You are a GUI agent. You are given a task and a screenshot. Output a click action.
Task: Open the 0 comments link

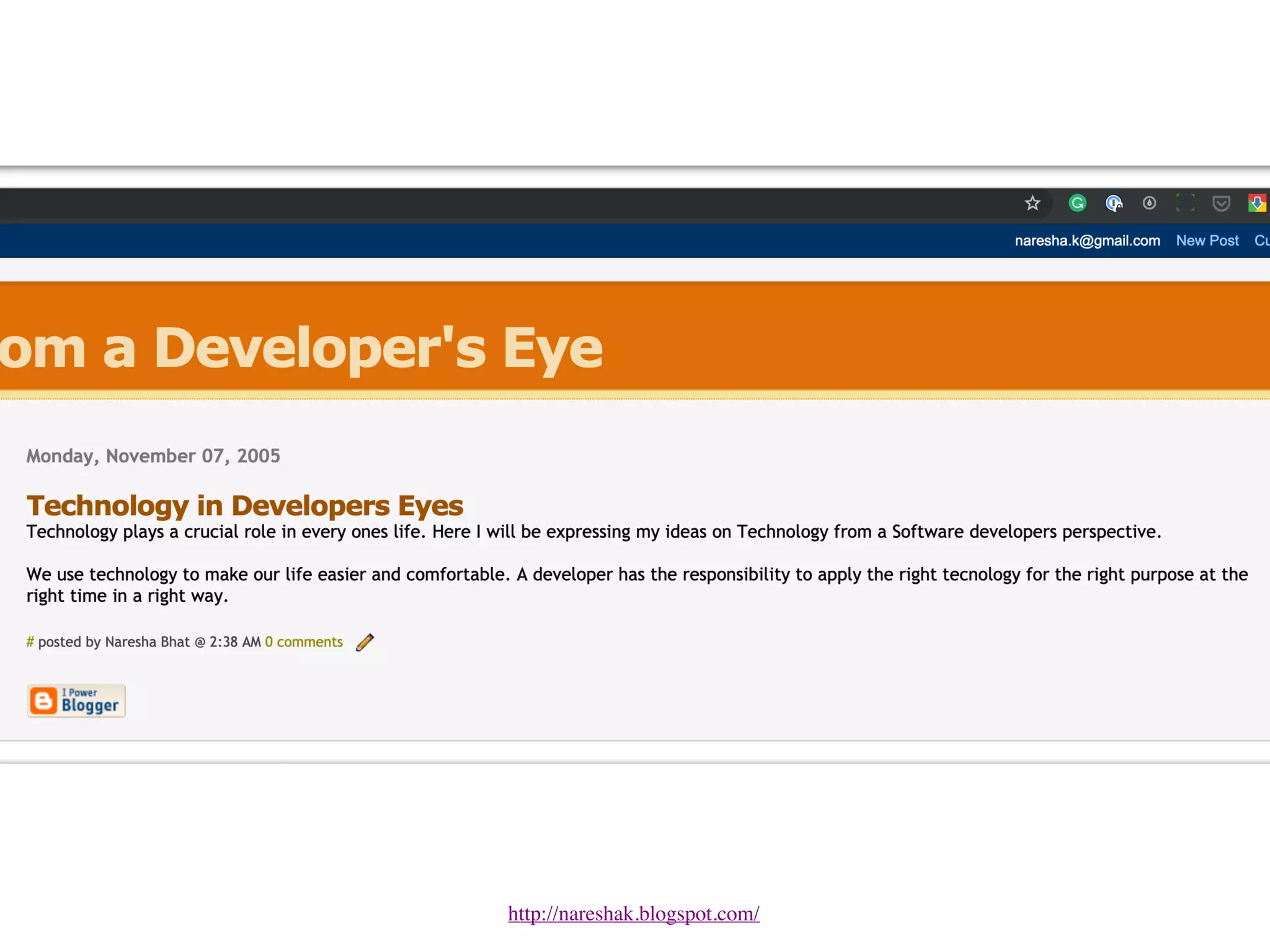click(x=304, y=642)
